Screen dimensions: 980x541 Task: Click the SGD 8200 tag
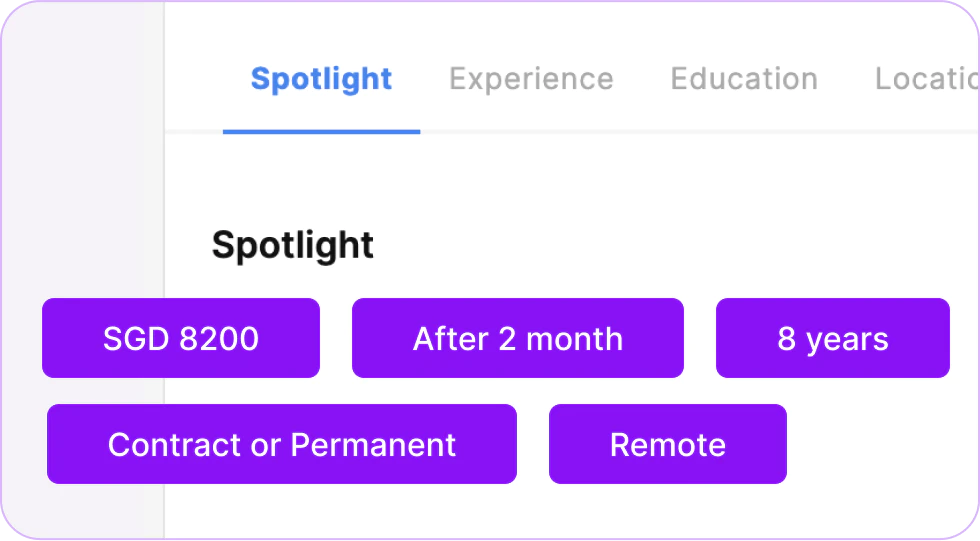pos(181,338)
